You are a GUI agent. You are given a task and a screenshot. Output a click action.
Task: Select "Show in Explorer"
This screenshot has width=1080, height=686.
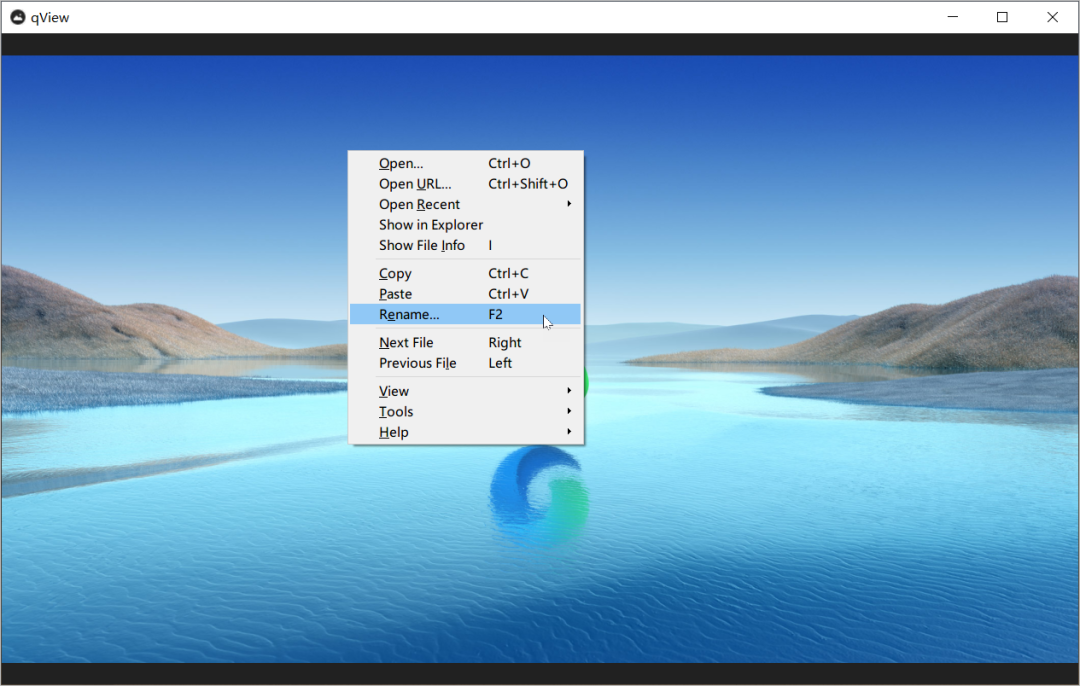coord(430,224)
